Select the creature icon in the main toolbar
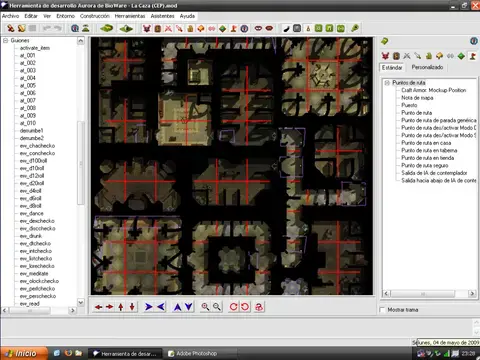480x360 pixels. [x=146, y=29]
